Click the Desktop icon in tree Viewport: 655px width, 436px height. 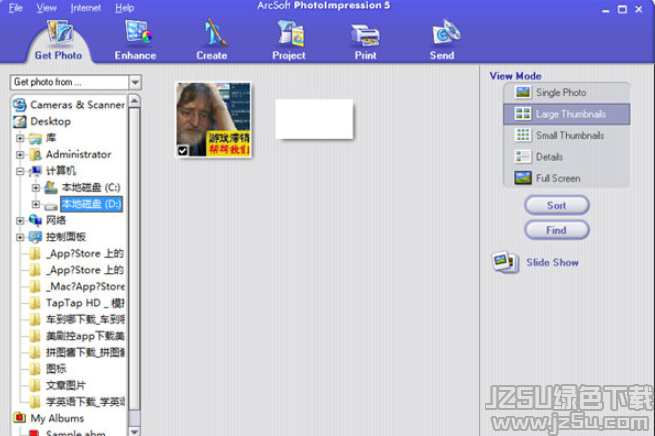pos(20,122)
